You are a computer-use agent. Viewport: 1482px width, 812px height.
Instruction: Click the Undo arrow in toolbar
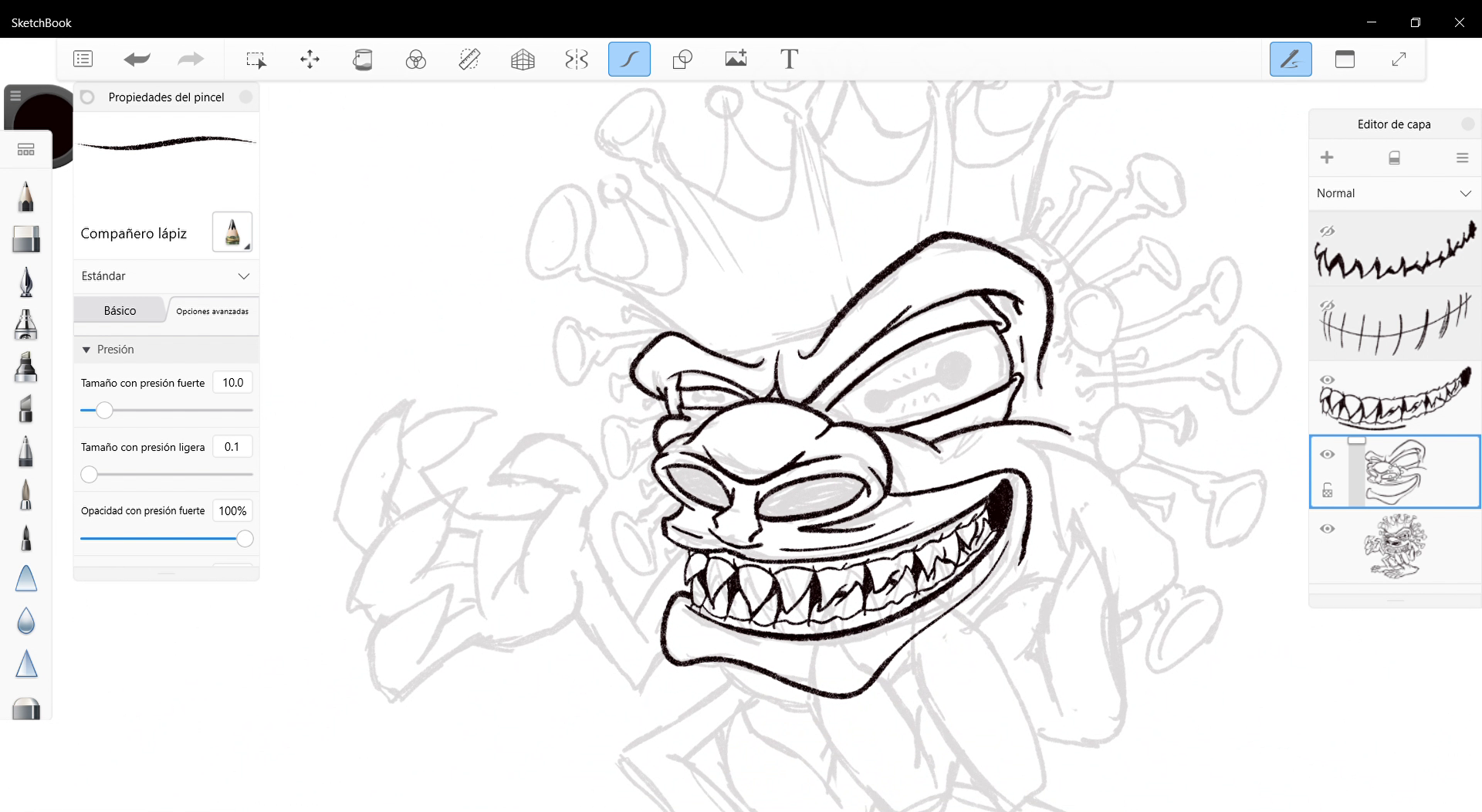coord(137,59)
